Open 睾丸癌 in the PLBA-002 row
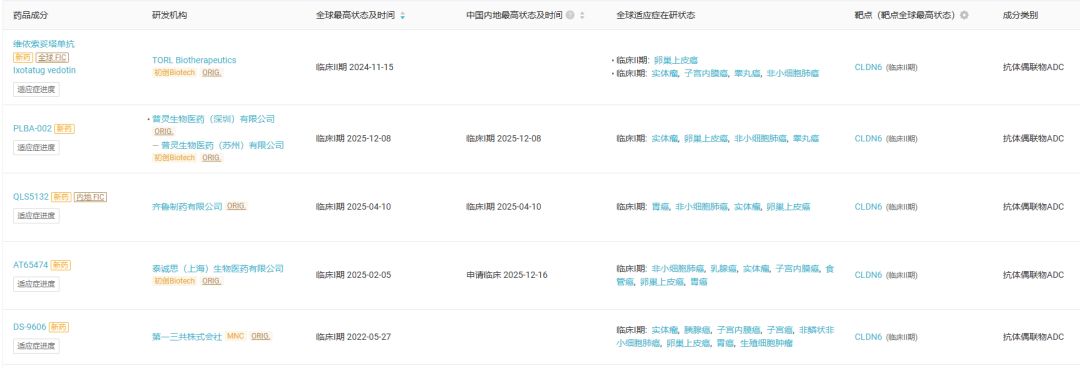Image resolution: width=1080 pixels, height=368 pixels. pyautogui.click(x=806, y=139)
